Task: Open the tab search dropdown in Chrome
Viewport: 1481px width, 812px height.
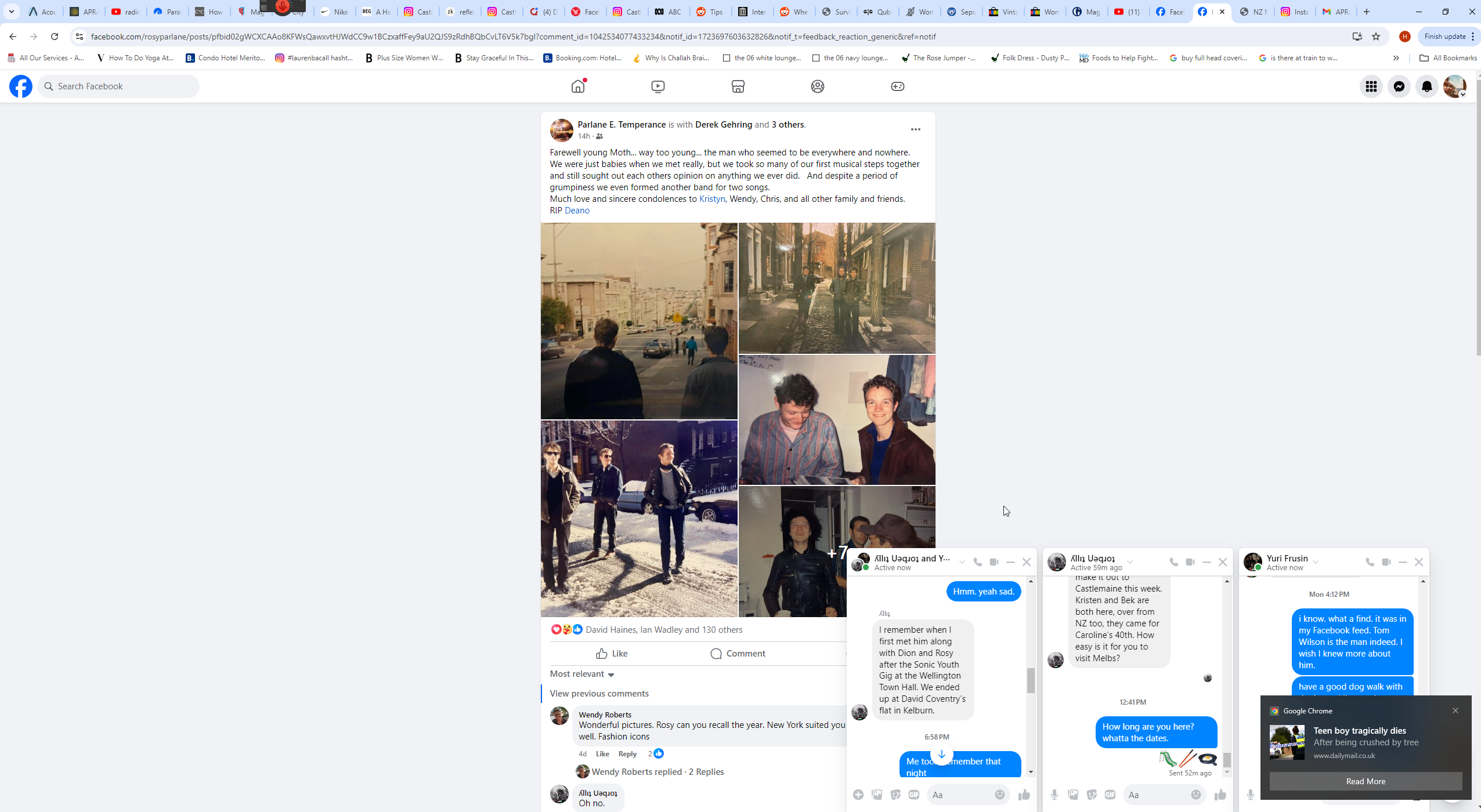Action: pos(11,12)
